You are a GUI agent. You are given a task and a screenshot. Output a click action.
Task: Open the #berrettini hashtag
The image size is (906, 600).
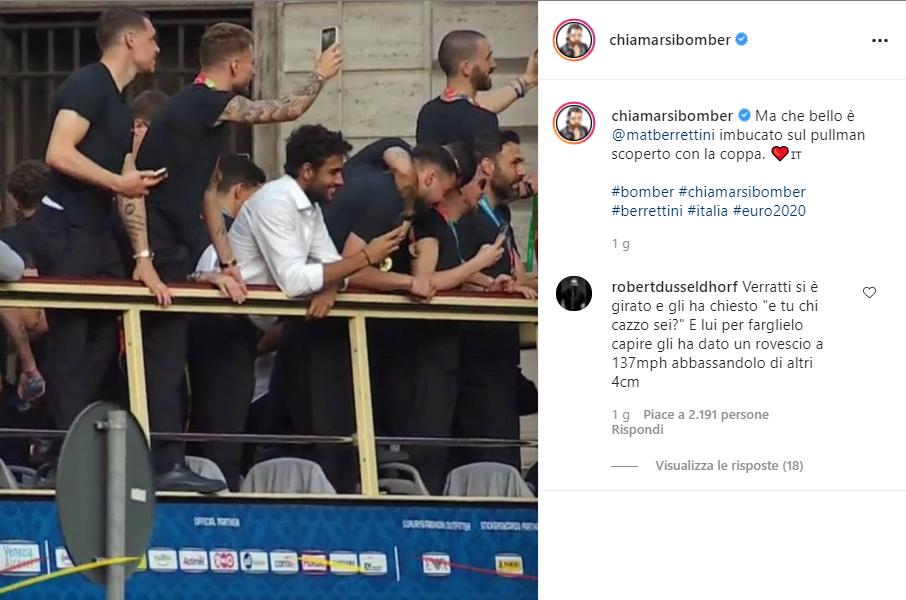click(x=647, y=211)
